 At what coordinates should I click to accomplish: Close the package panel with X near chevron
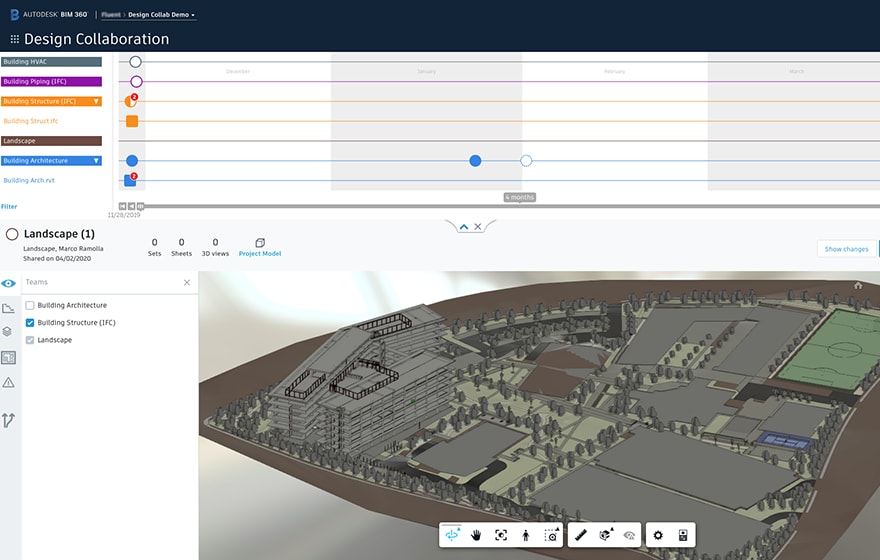tap(478, 227)
